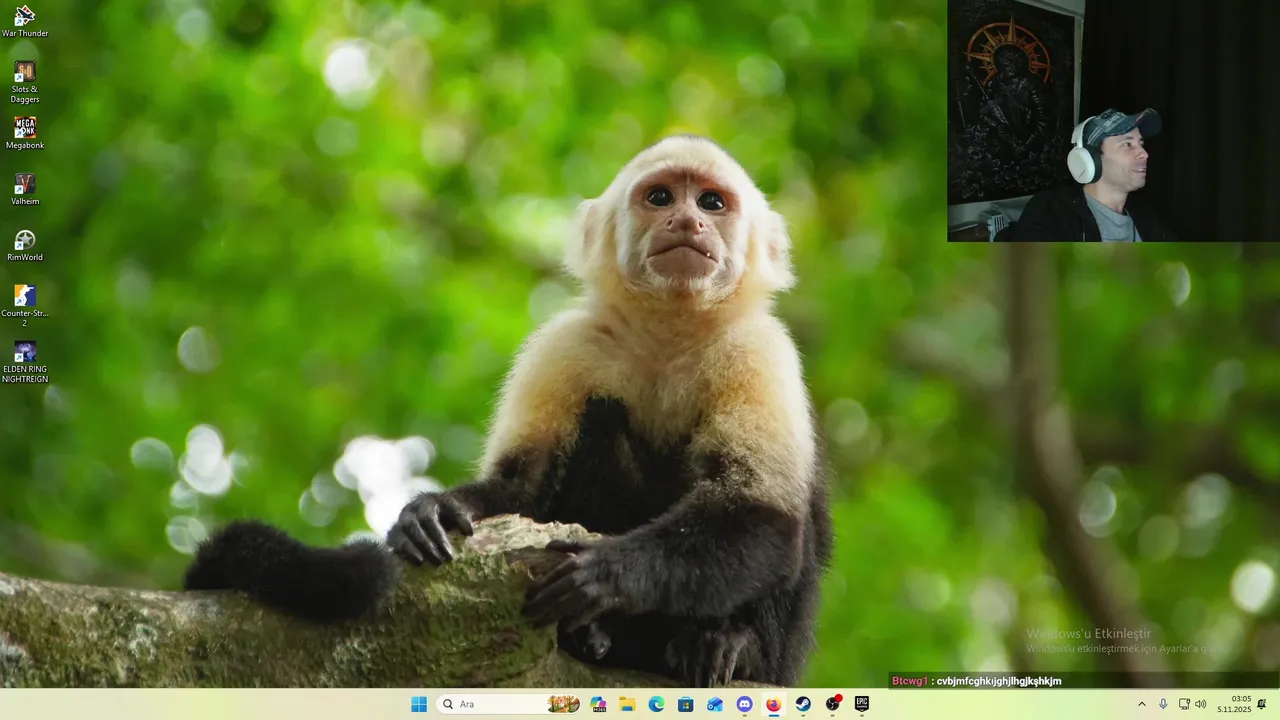The image size is (1280, 720).
Task: Switch to Firefox in the taskbar
Action: tap(773, 704)
